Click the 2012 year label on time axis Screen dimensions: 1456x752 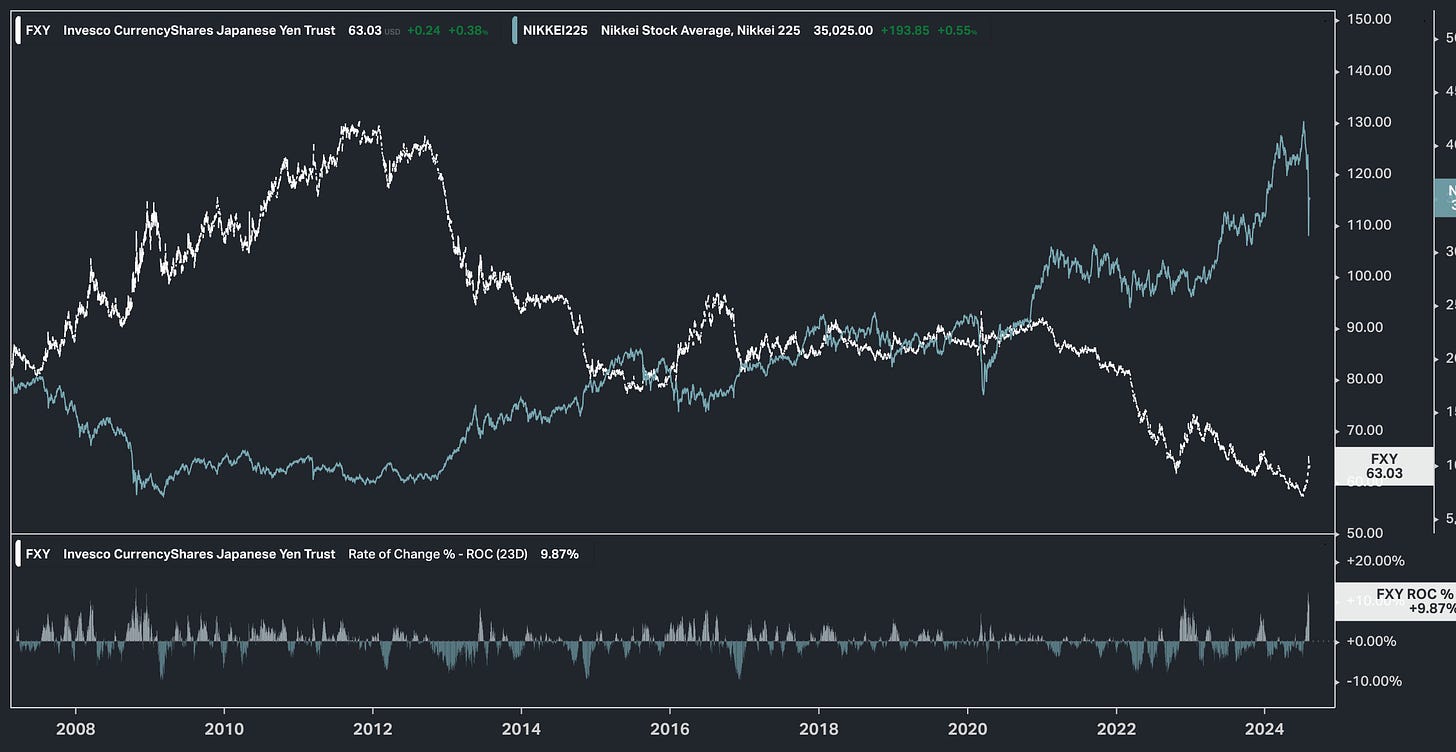coord(373,729)
